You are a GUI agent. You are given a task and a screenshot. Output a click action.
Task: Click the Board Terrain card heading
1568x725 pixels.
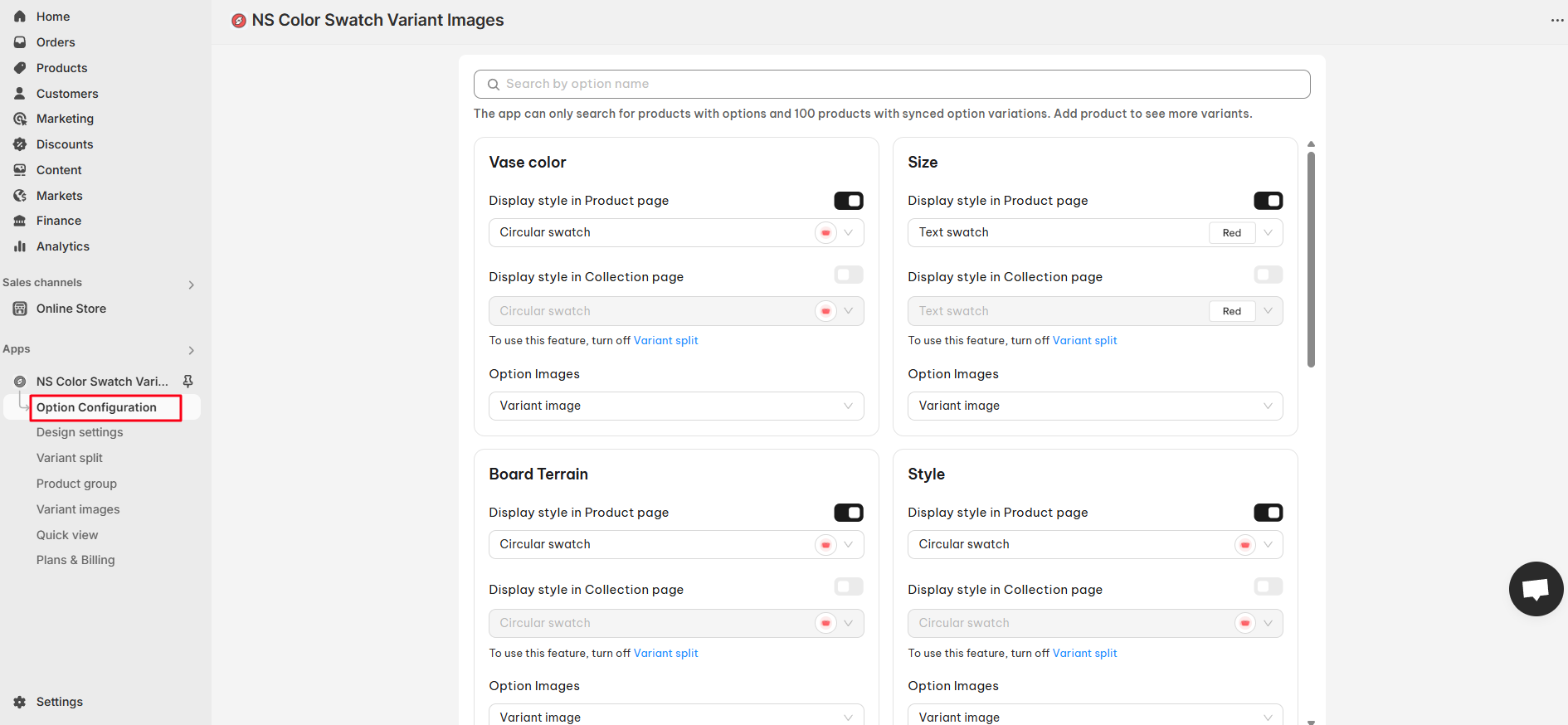tap(538, 474)
